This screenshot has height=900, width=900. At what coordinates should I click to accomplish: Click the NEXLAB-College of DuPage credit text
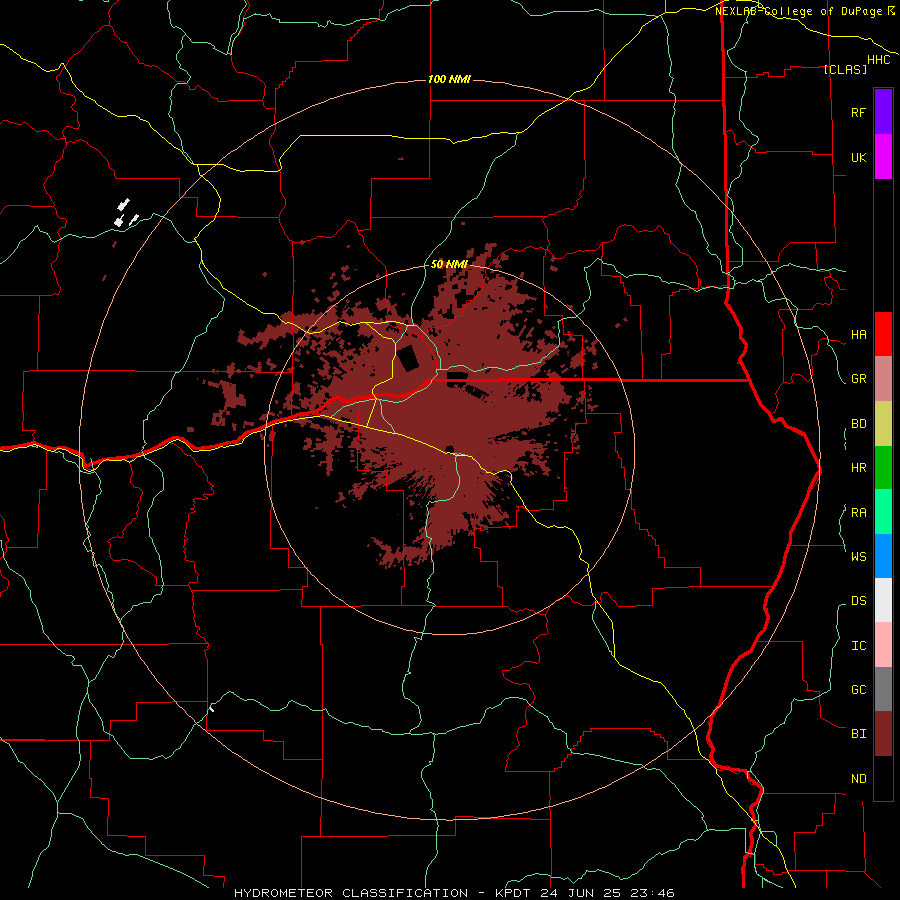pyautogui.click(x=800, y=11)
